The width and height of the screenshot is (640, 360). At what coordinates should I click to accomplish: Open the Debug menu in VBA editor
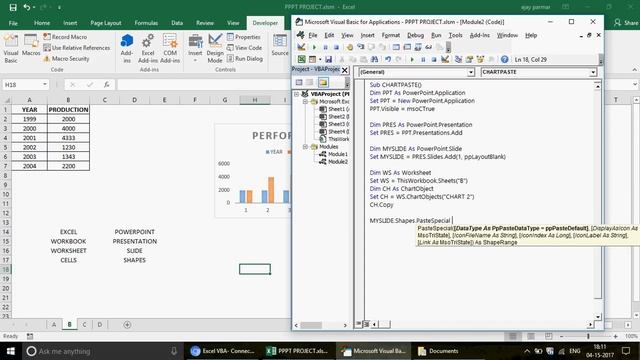point(416,36)
